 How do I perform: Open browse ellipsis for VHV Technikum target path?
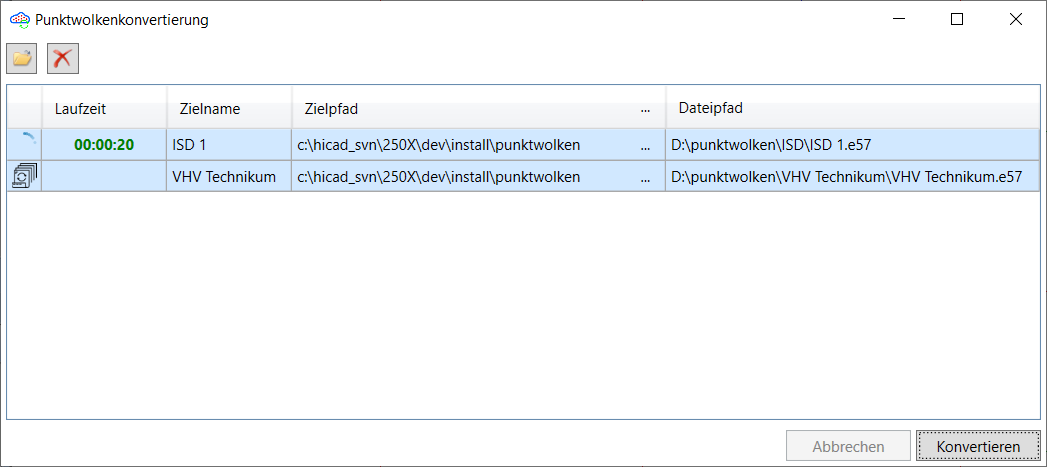pos(646,177)
